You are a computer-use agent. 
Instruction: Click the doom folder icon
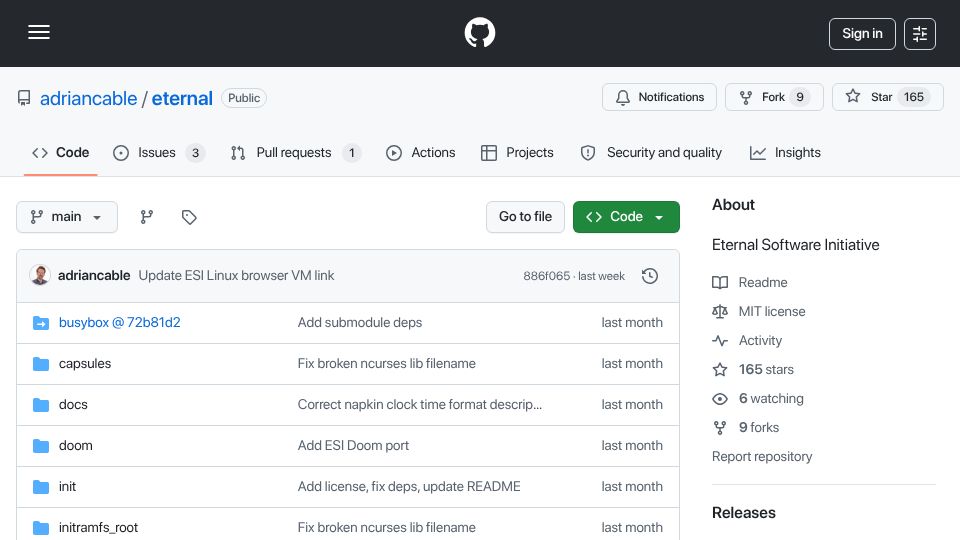pos(41,446)
